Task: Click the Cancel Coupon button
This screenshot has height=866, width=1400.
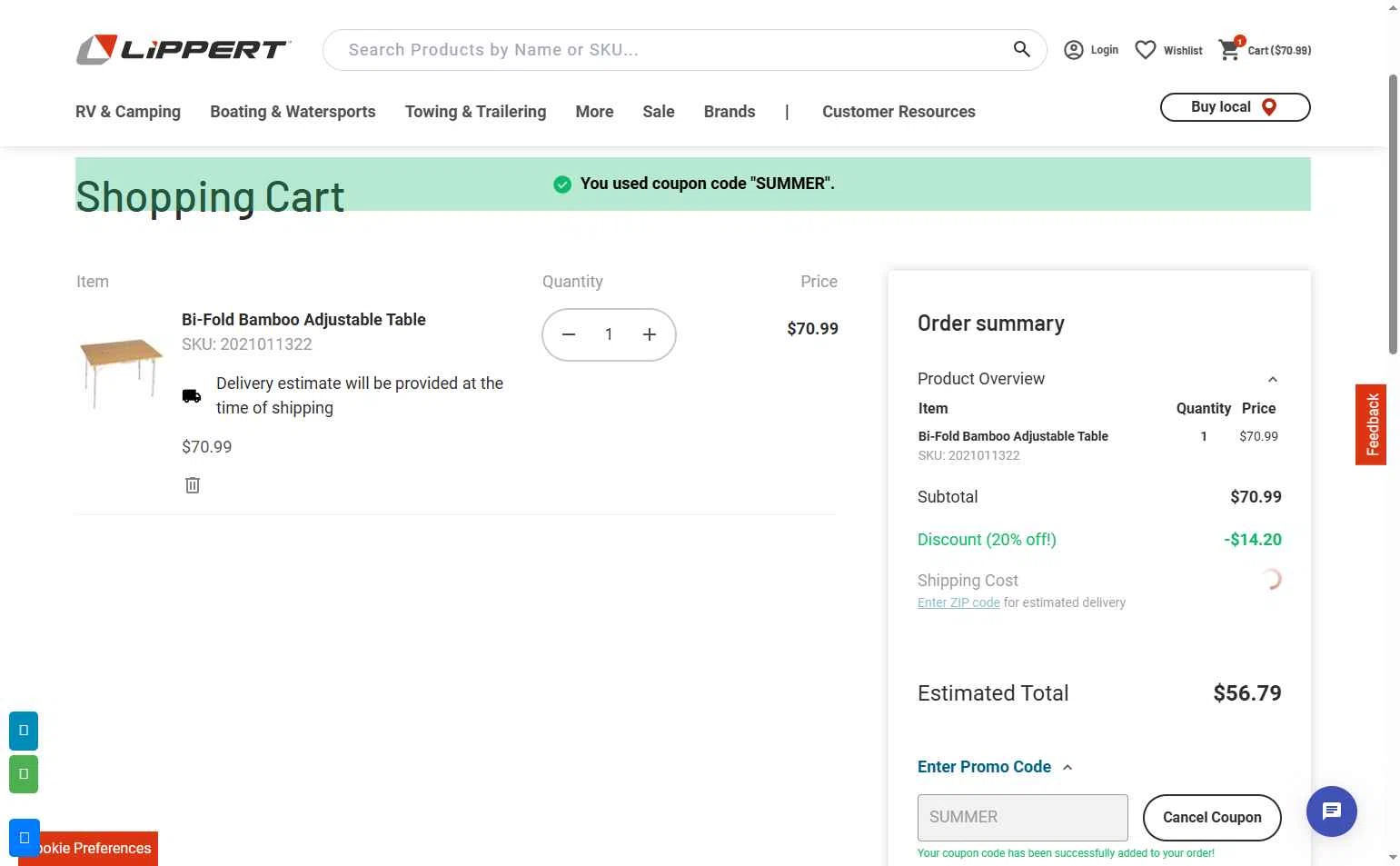Action: pos(1212,818)
